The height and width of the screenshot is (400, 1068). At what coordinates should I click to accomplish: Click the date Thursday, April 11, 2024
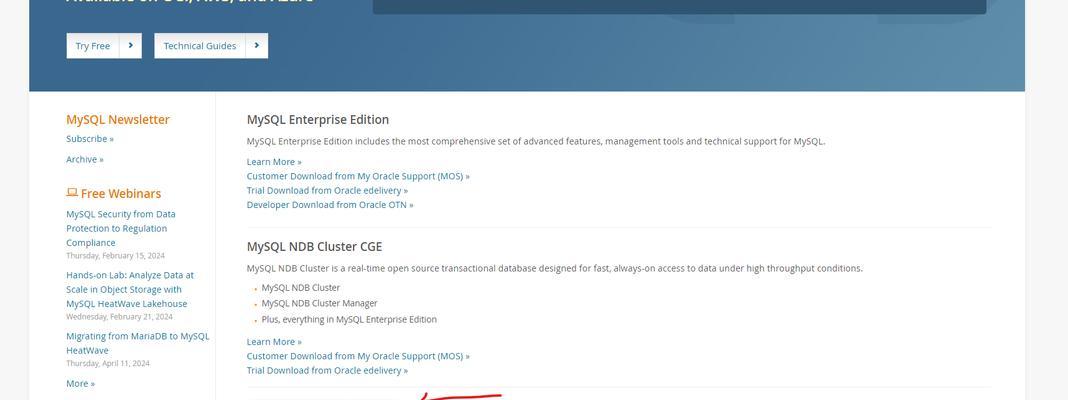click(108, 363)
